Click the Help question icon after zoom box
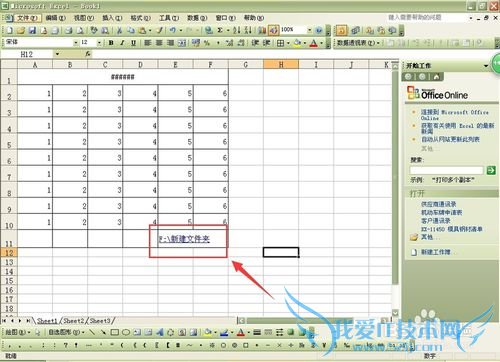 click(319, 30)
